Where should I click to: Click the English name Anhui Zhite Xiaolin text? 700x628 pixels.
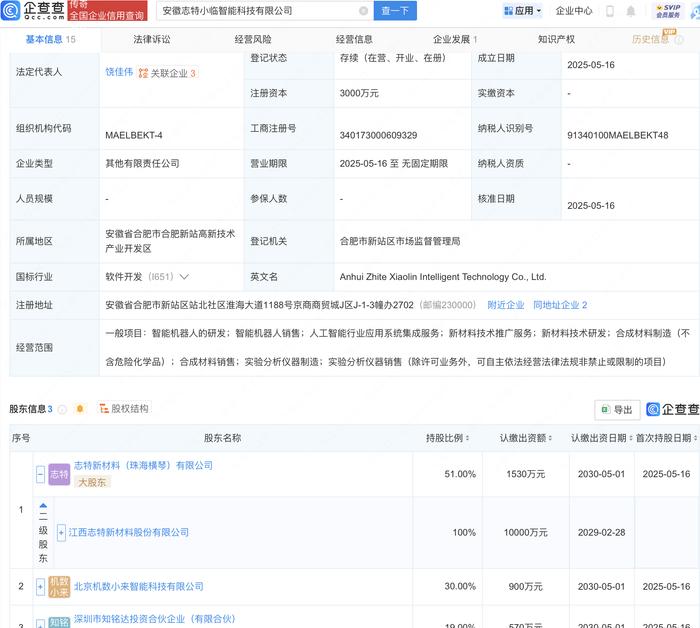(x=443, y=277)
